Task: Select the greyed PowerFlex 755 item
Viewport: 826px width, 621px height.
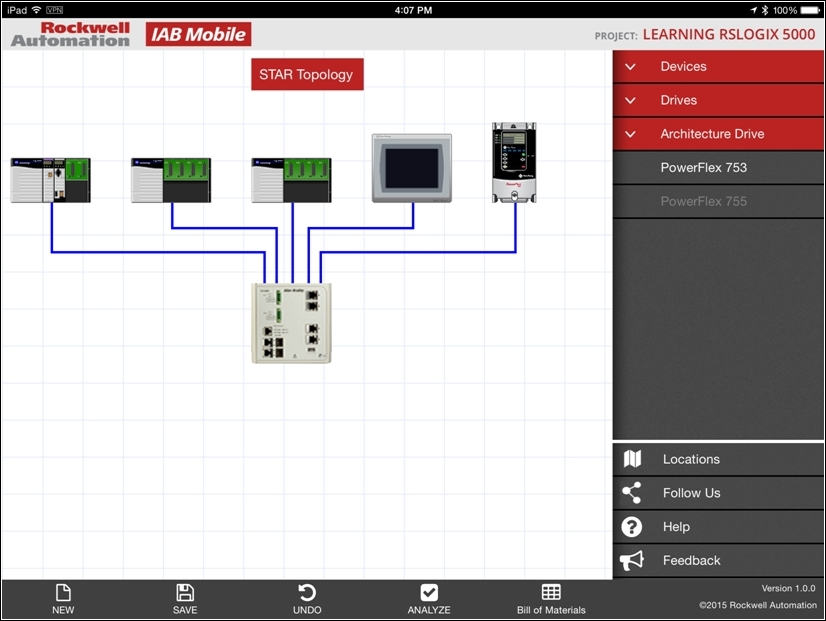Action: click(x=703, y=202)
